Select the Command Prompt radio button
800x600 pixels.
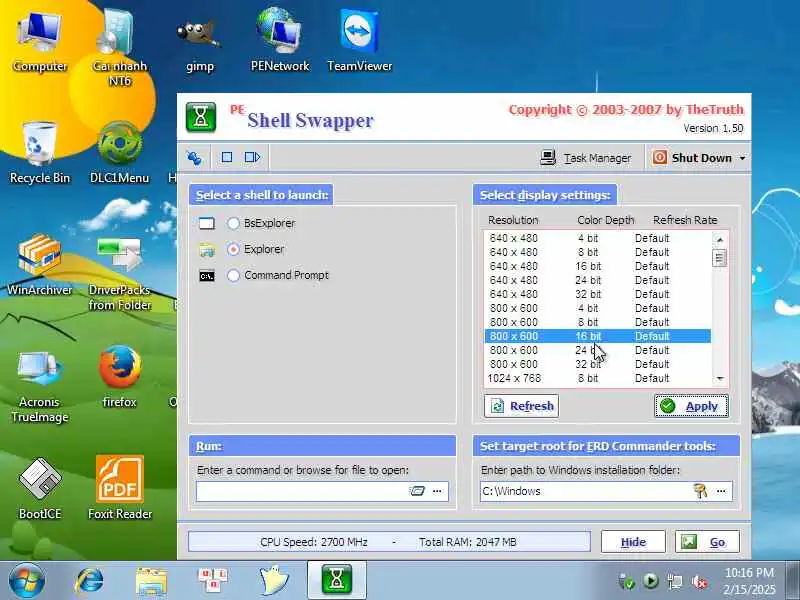point(233,275)
